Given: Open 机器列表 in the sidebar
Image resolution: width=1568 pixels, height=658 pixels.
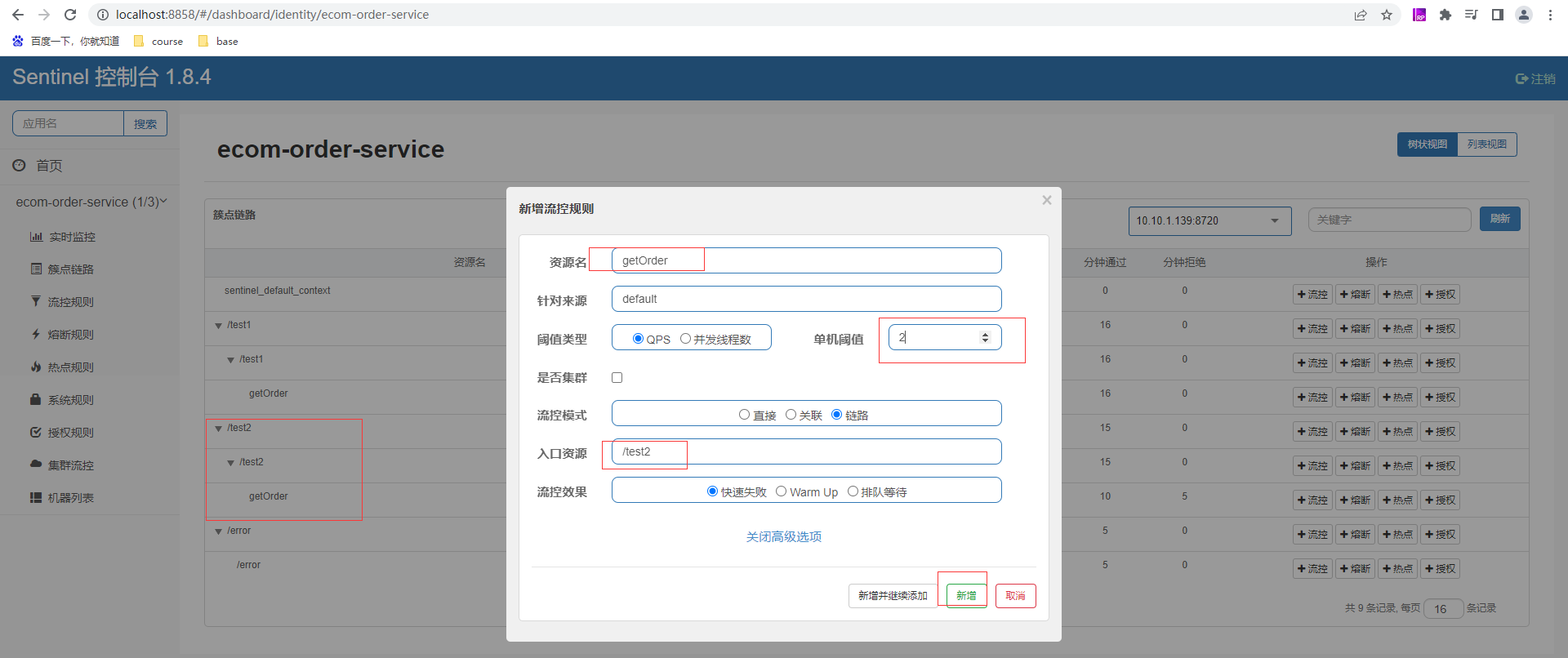Looking at the screenshot, I should coord(62,498).
